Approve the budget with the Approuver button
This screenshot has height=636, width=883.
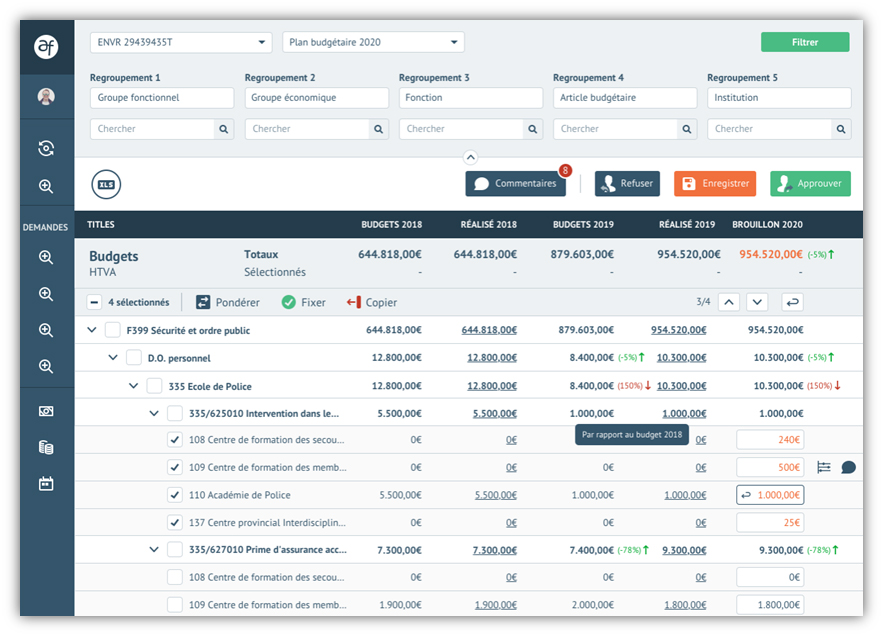[813, 183]
